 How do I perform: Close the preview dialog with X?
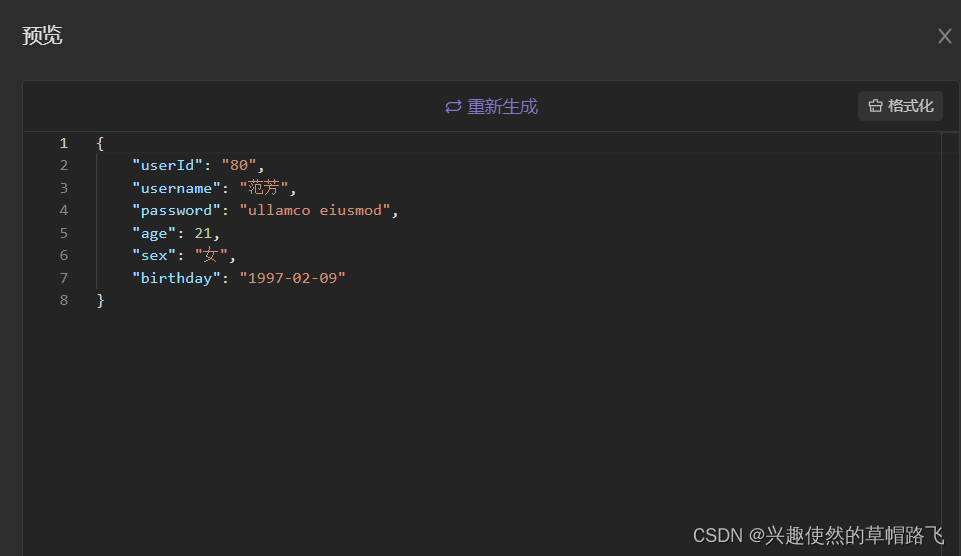coord(944,36)
